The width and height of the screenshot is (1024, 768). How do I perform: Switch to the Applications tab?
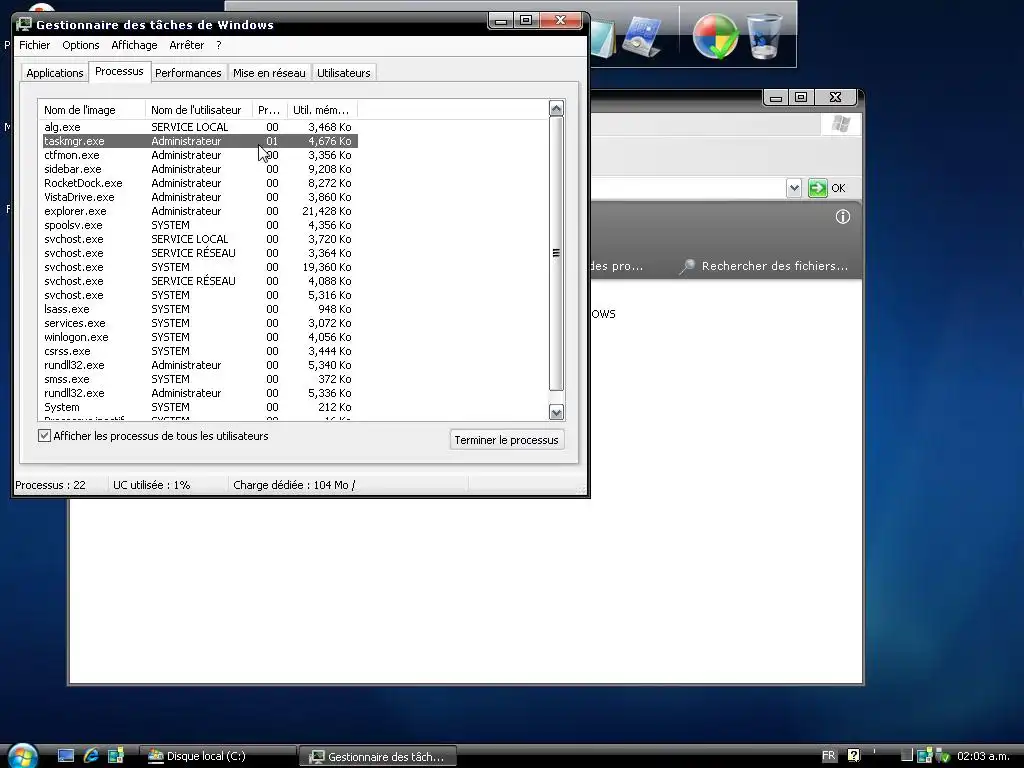(55, 72)
